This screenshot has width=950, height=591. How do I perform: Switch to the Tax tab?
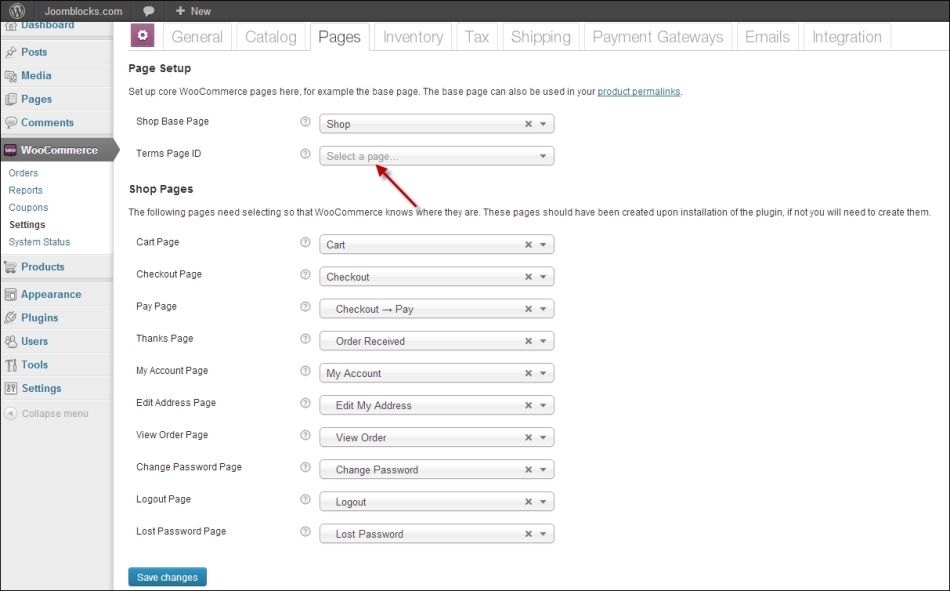coord(477,37)
